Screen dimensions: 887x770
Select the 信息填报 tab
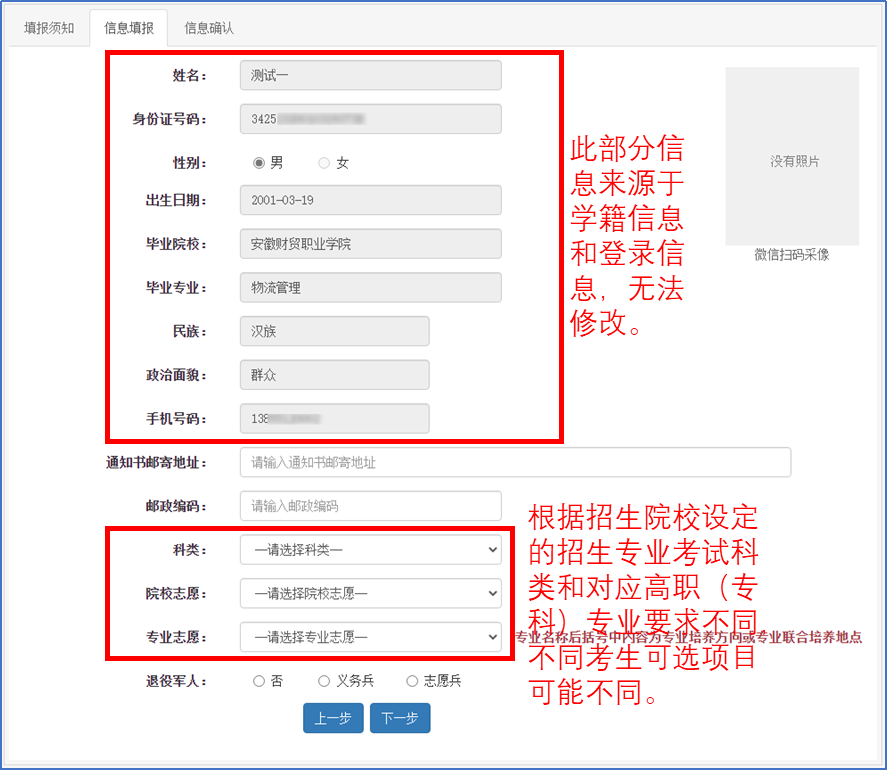click(x=128, y=28)
